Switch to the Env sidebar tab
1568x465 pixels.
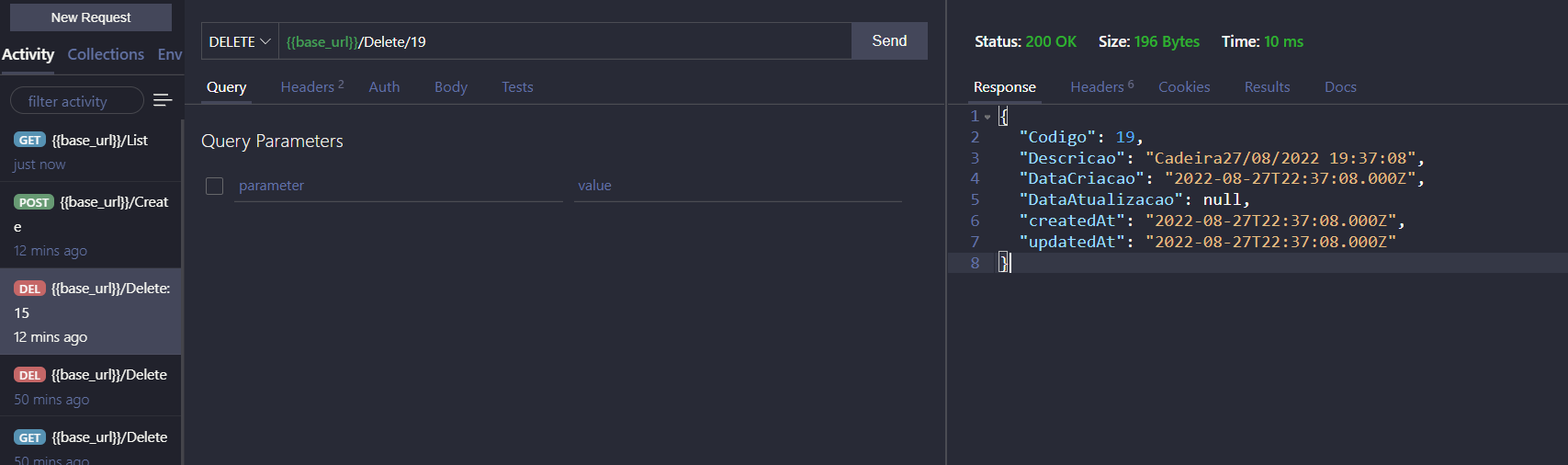coord(170,54)
